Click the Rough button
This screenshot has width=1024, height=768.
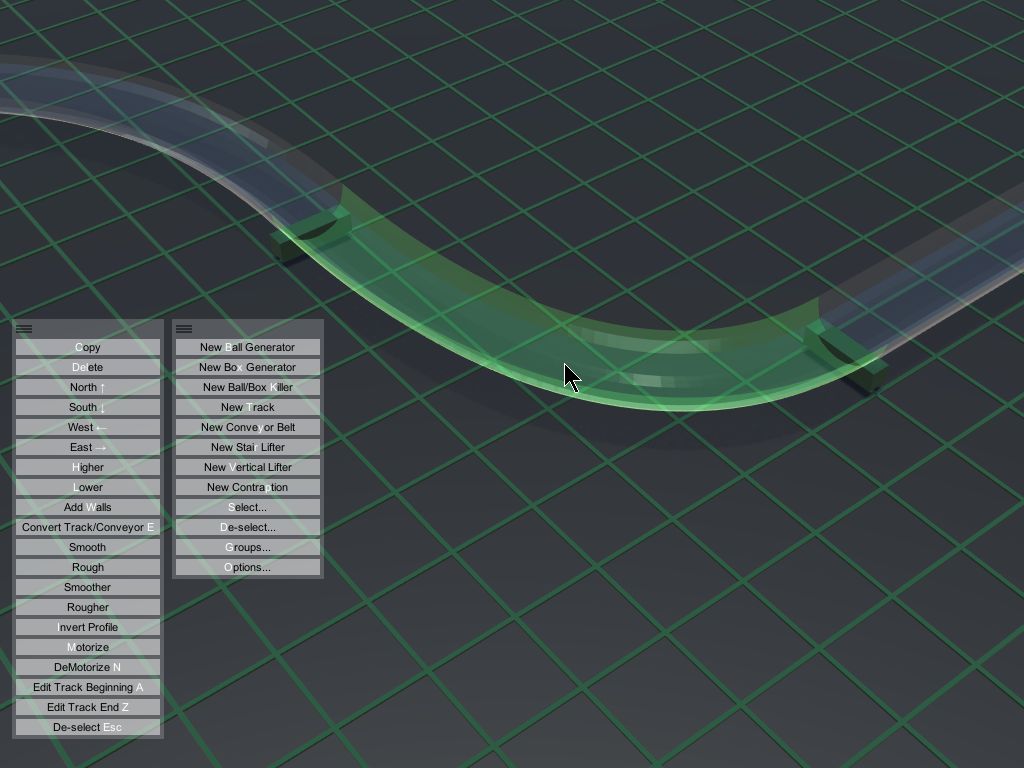[88, 568]
